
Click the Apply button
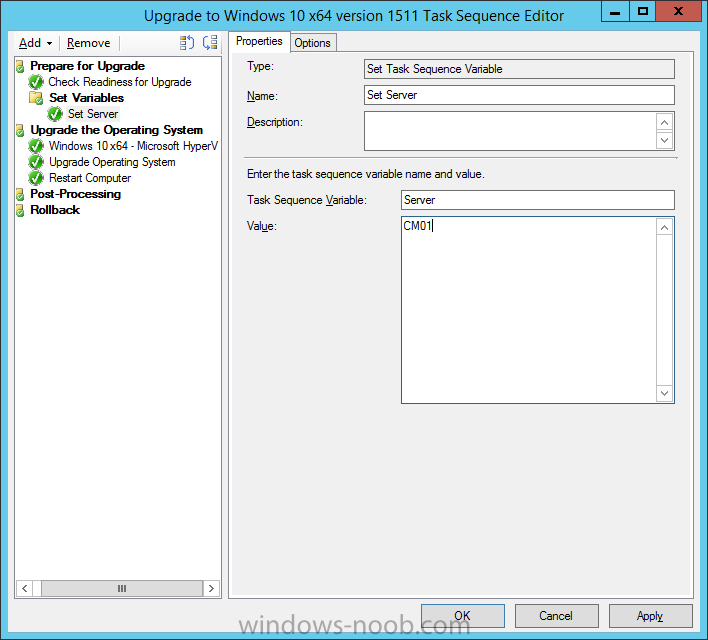(x=651, y=616)
